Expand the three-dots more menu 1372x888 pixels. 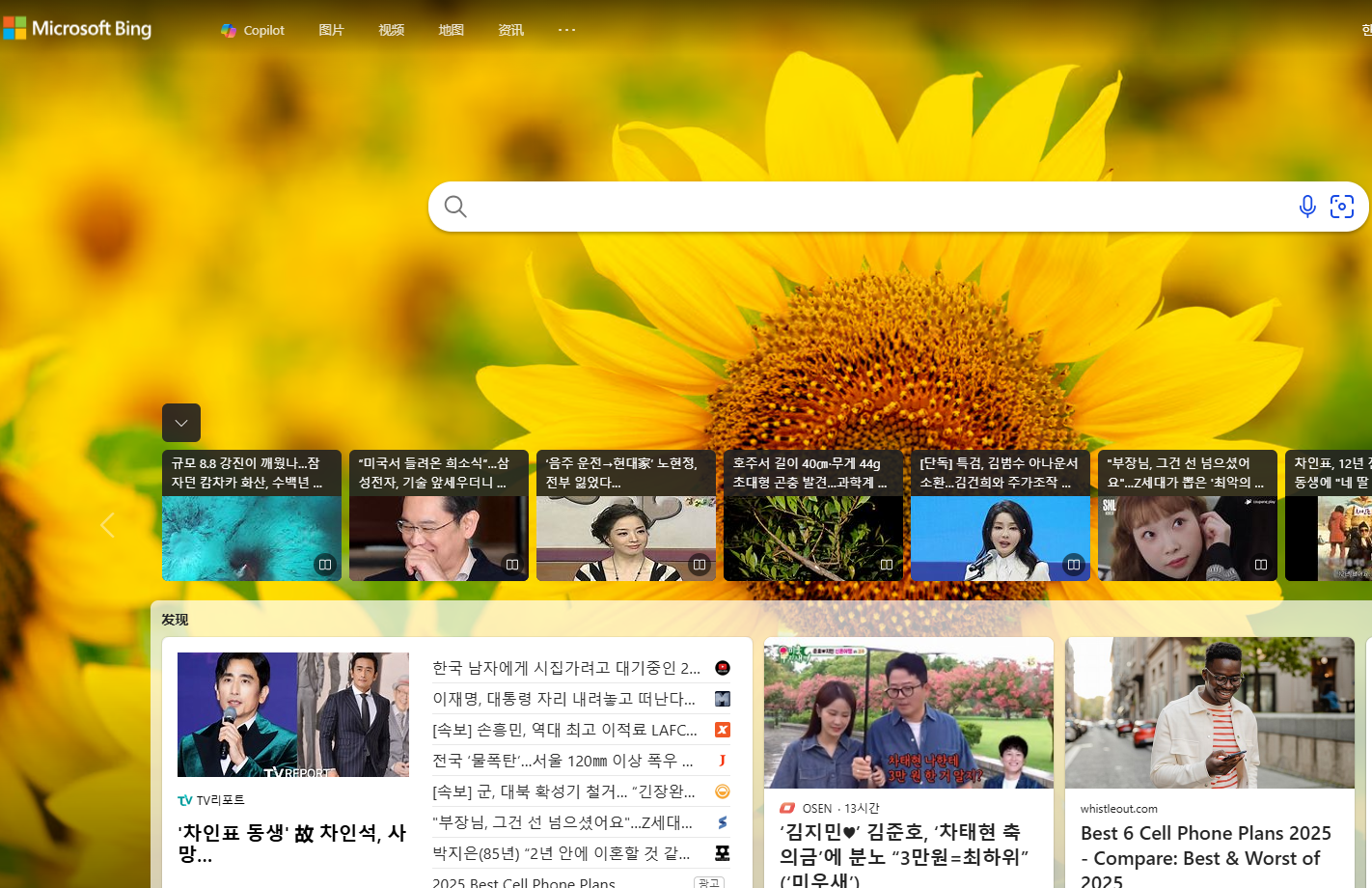pyautogui.click(x=566, y=30)
